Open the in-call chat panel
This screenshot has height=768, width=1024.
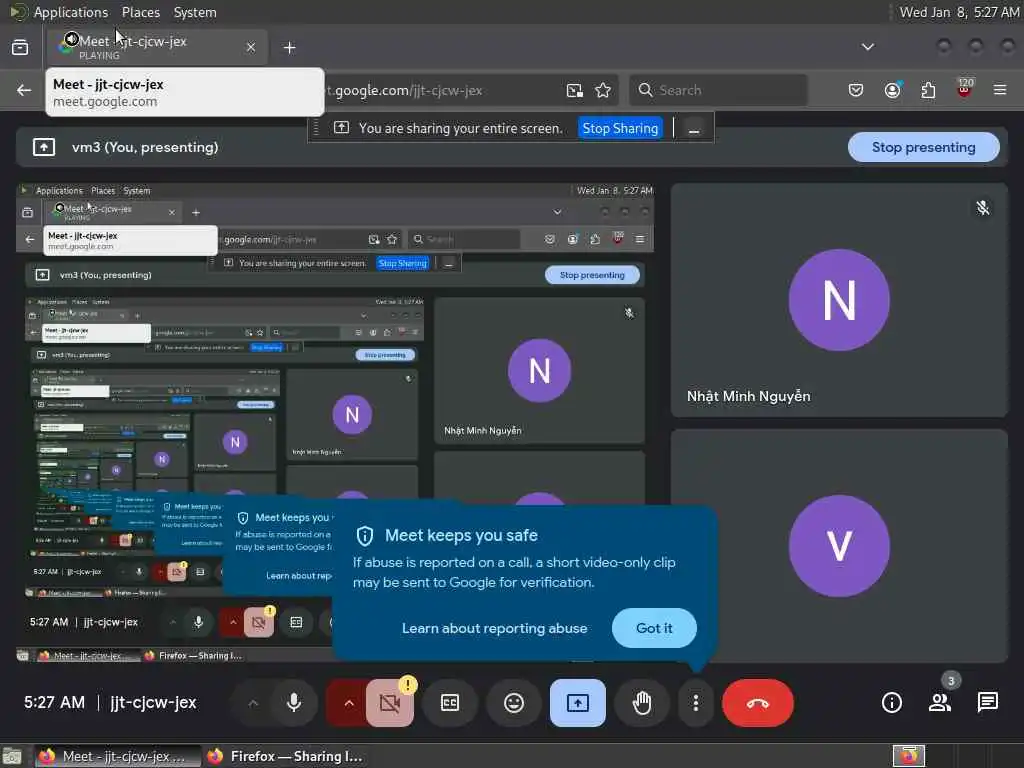coord(987,703)
